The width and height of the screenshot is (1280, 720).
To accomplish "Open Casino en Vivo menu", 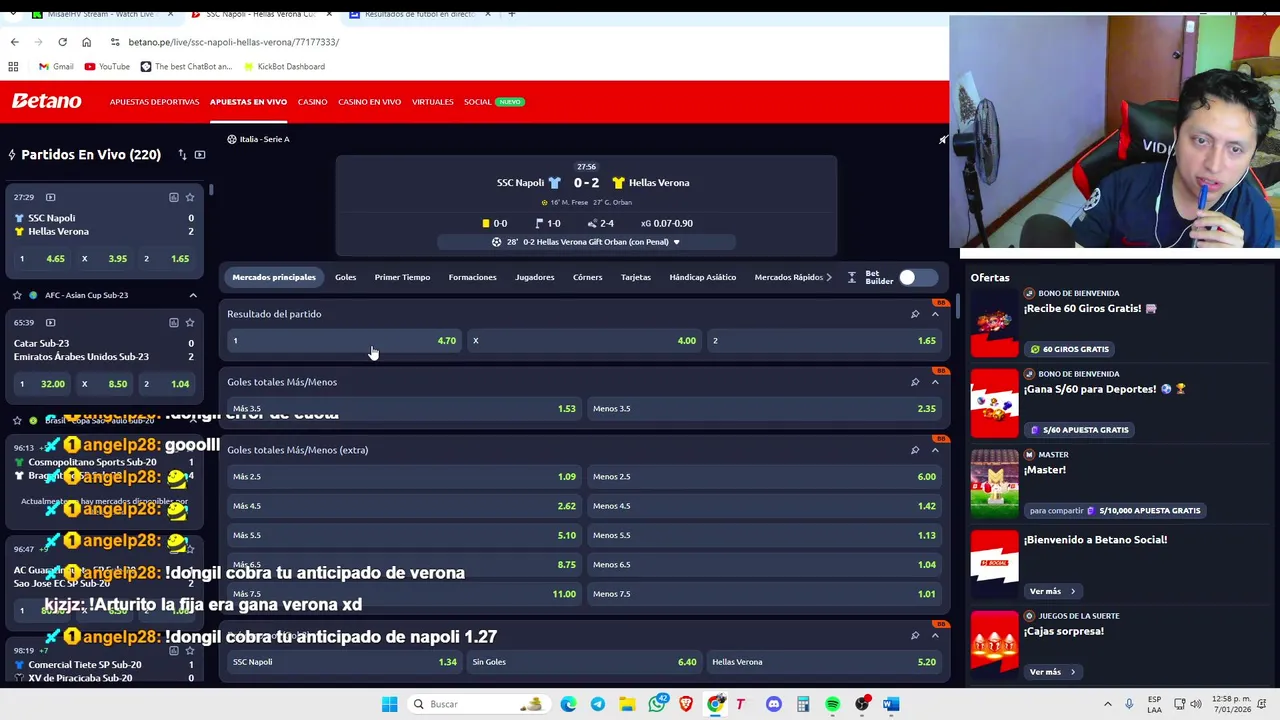I will 369,102.
